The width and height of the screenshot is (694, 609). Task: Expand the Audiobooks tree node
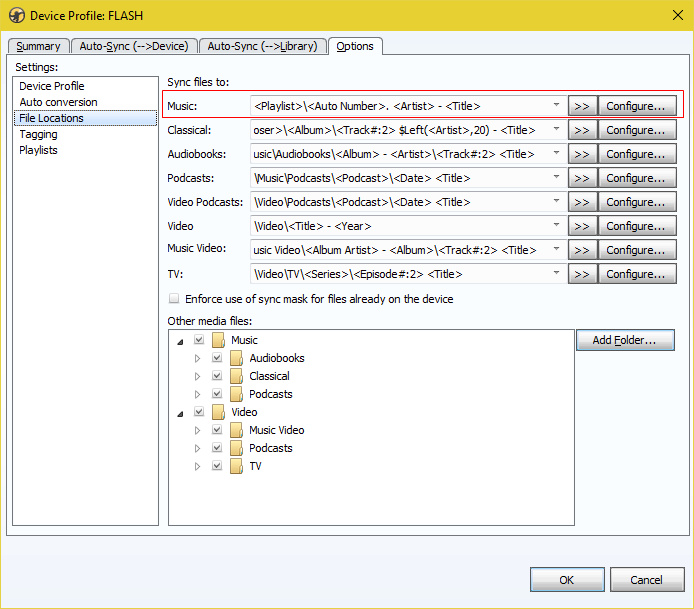pyautogui.click(x=198, y=358)
